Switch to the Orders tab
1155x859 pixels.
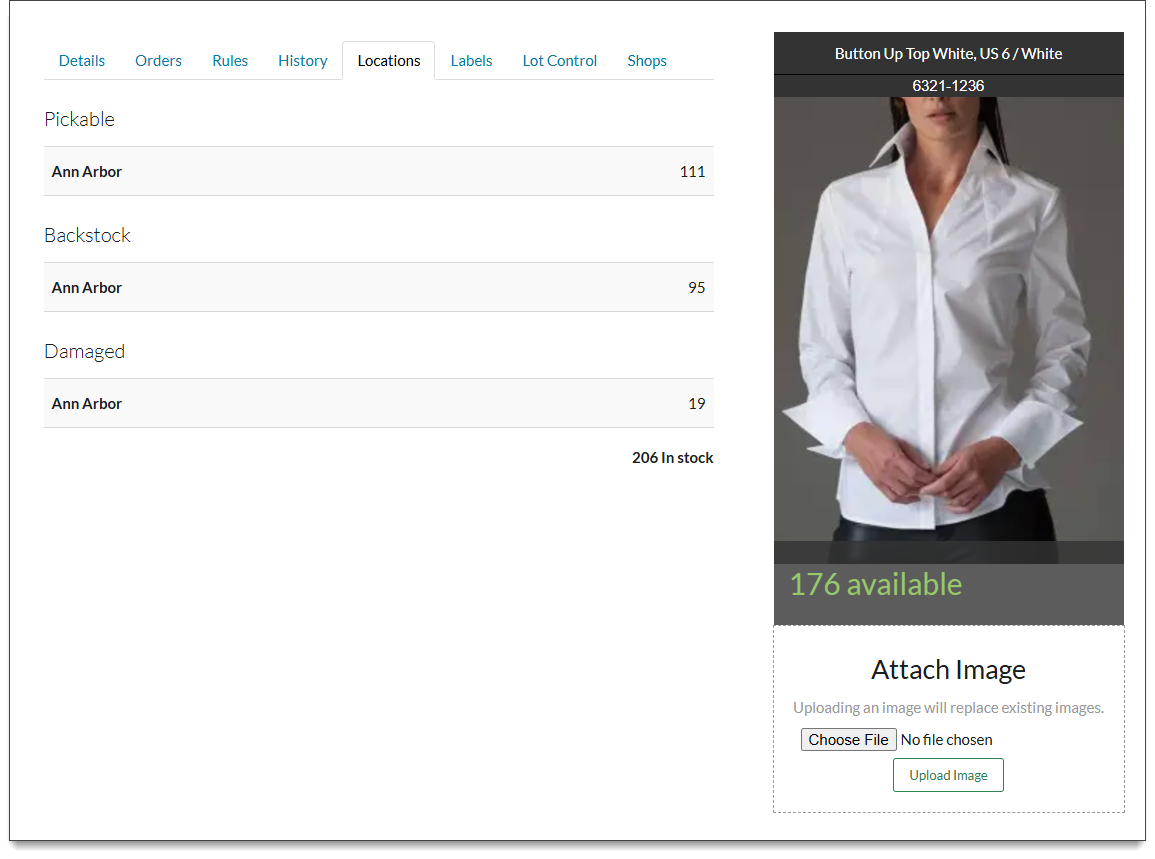[158, 61]
